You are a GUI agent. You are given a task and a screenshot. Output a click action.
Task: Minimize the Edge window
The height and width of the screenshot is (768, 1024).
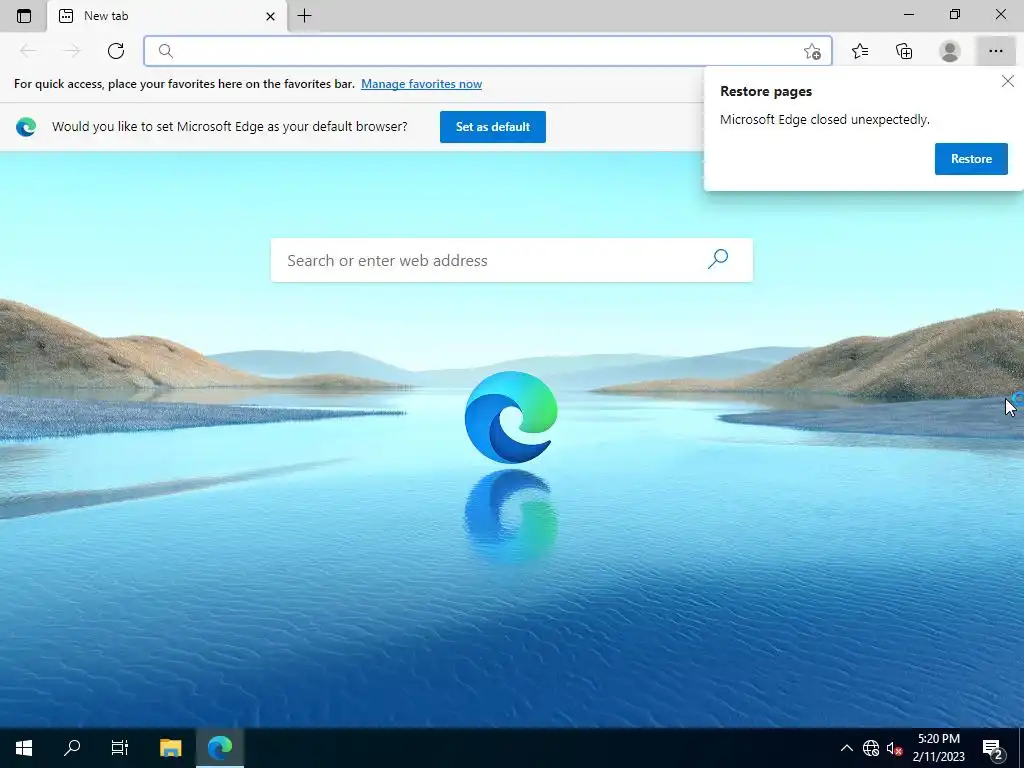[x=909, y=14]
